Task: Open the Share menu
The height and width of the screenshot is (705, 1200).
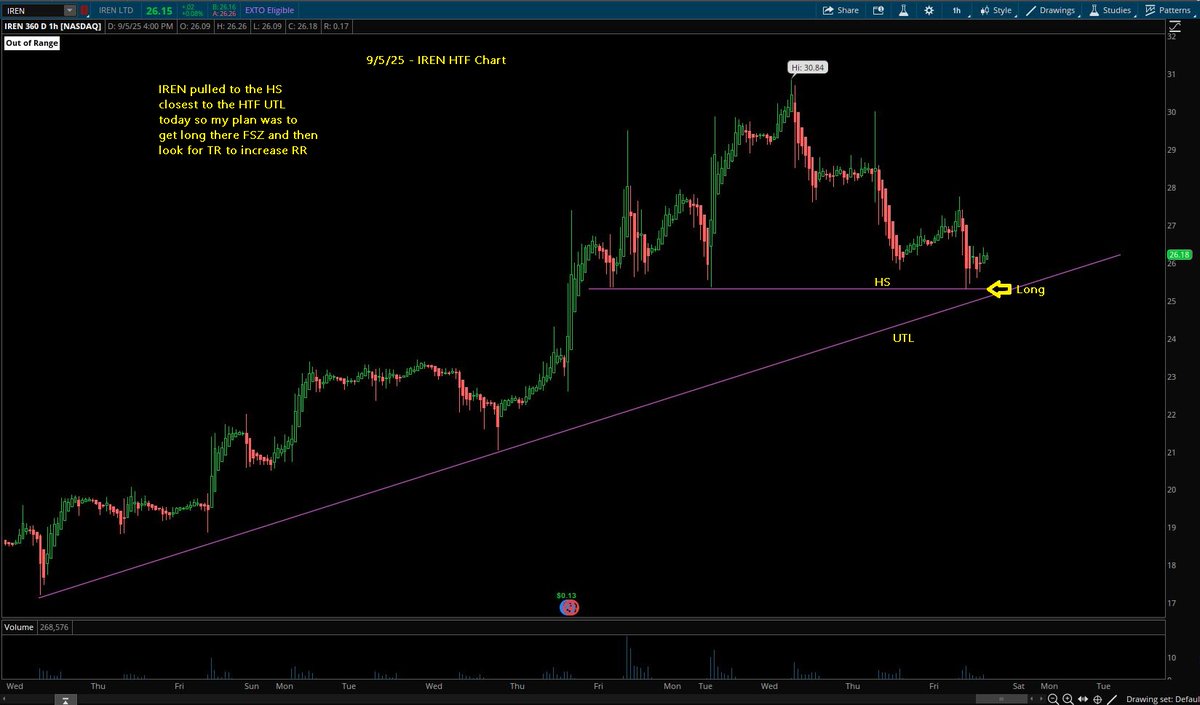Action: click(x=841, y=10)
